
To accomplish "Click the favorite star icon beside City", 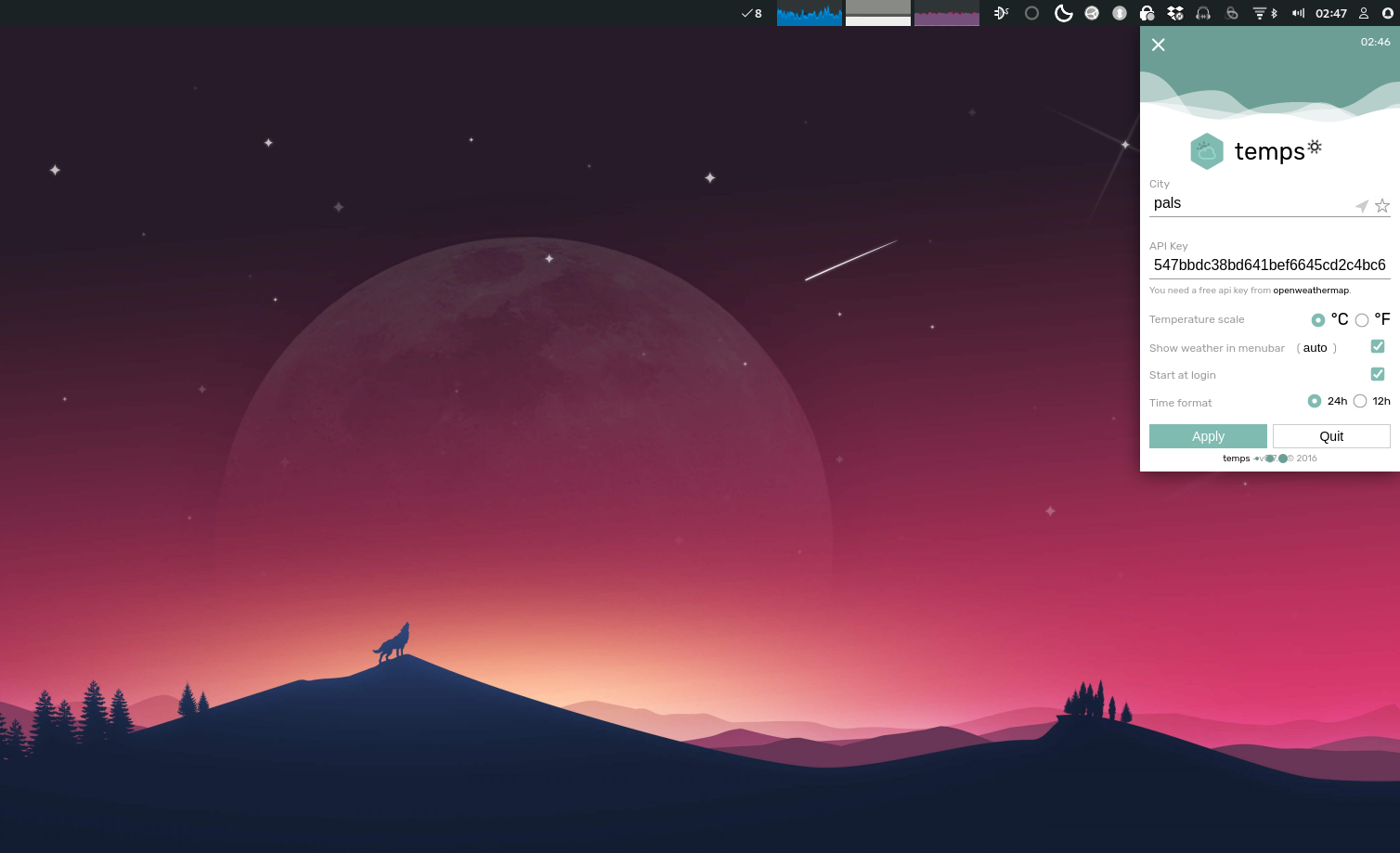I will pos(1382,206).
